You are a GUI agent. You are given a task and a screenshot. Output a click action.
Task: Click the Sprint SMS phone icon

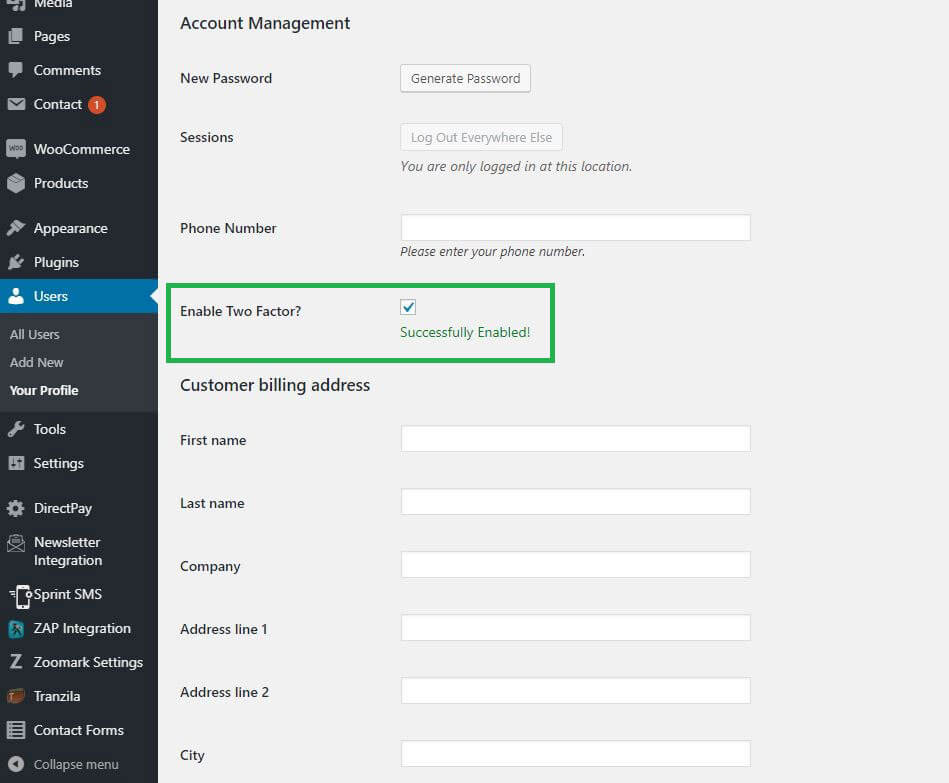pyautogui.click(x=21, y=596)
